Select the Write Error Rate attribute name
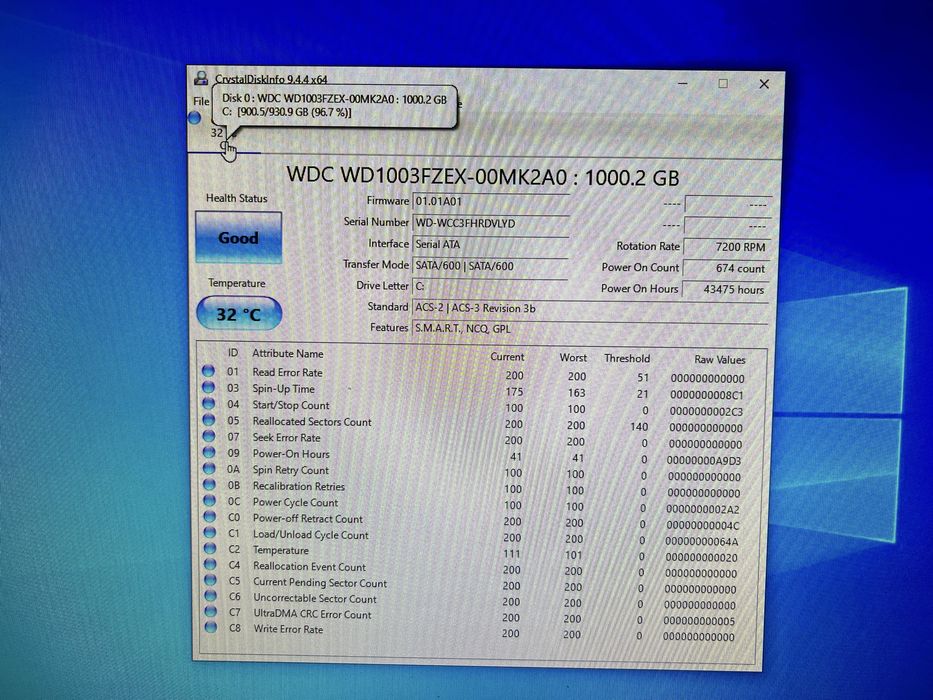The image size is (933, 700). click(288, 629)
